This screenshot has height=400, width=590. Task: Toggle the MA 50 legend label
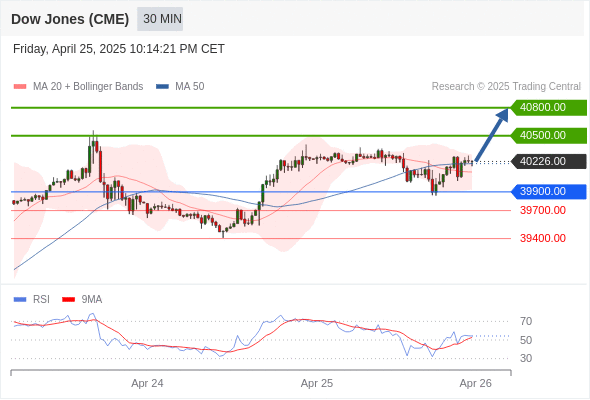coord(190,87)
